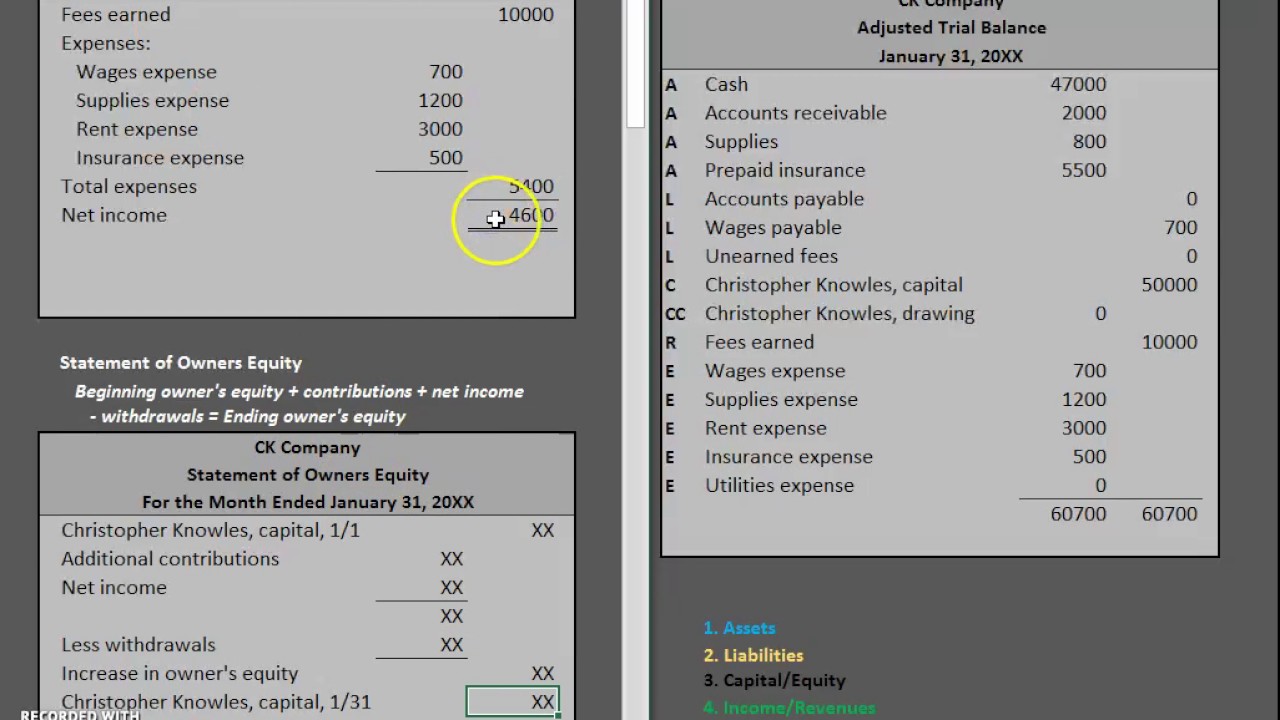
Task: Select Accounts payable label in trial balance
Action: pyautogui.click(x=784, y=199)
